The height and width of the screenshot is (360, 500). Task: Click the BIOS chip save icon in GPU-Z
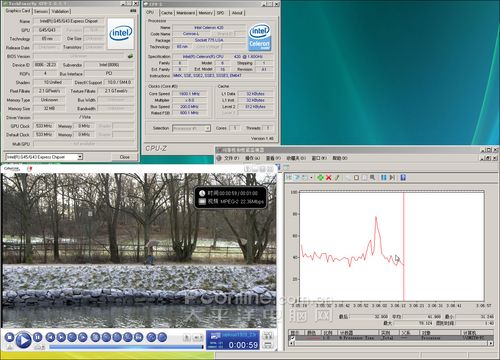(x=130, y=56)
